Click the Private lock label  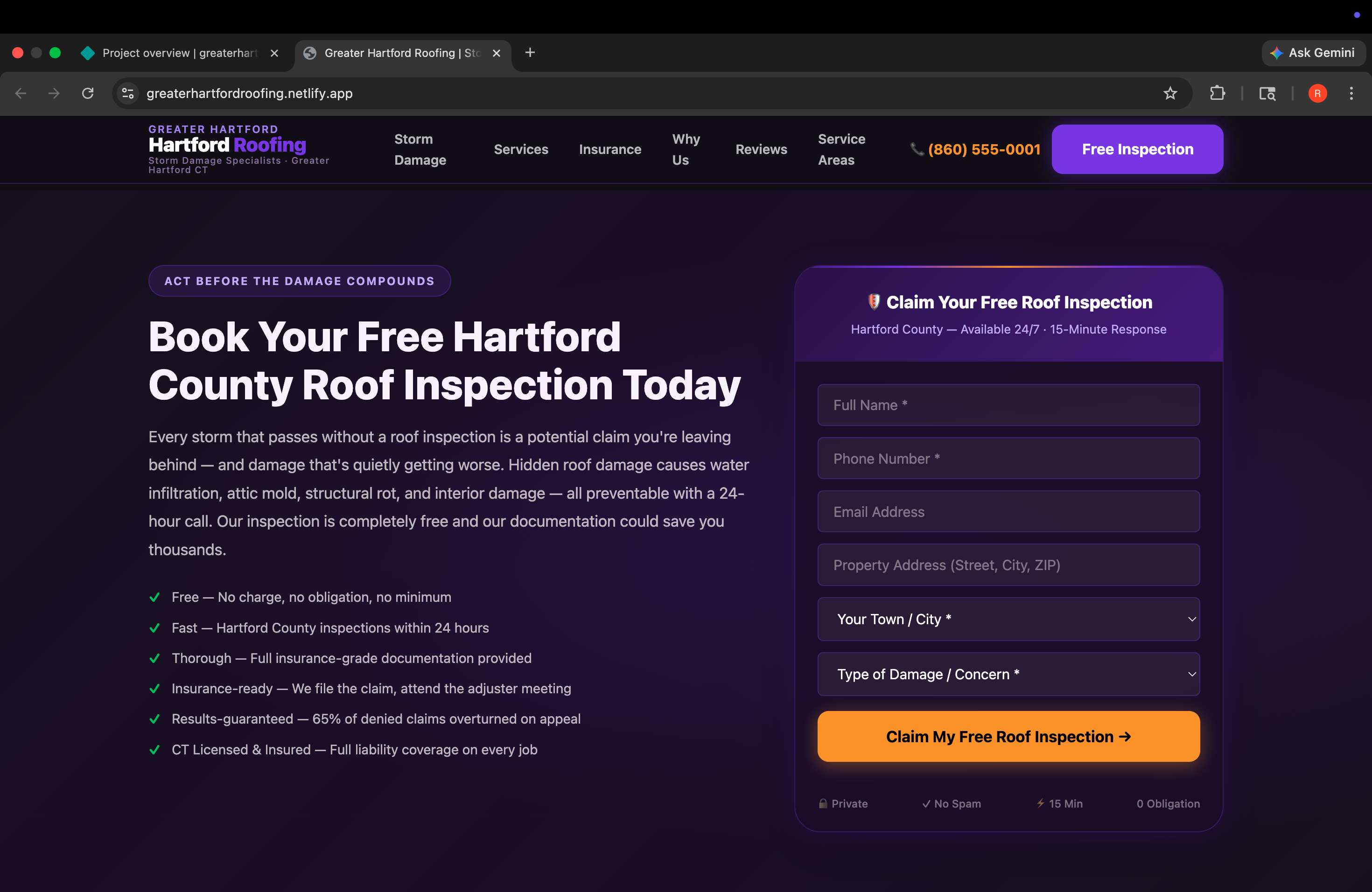[843, 804]
